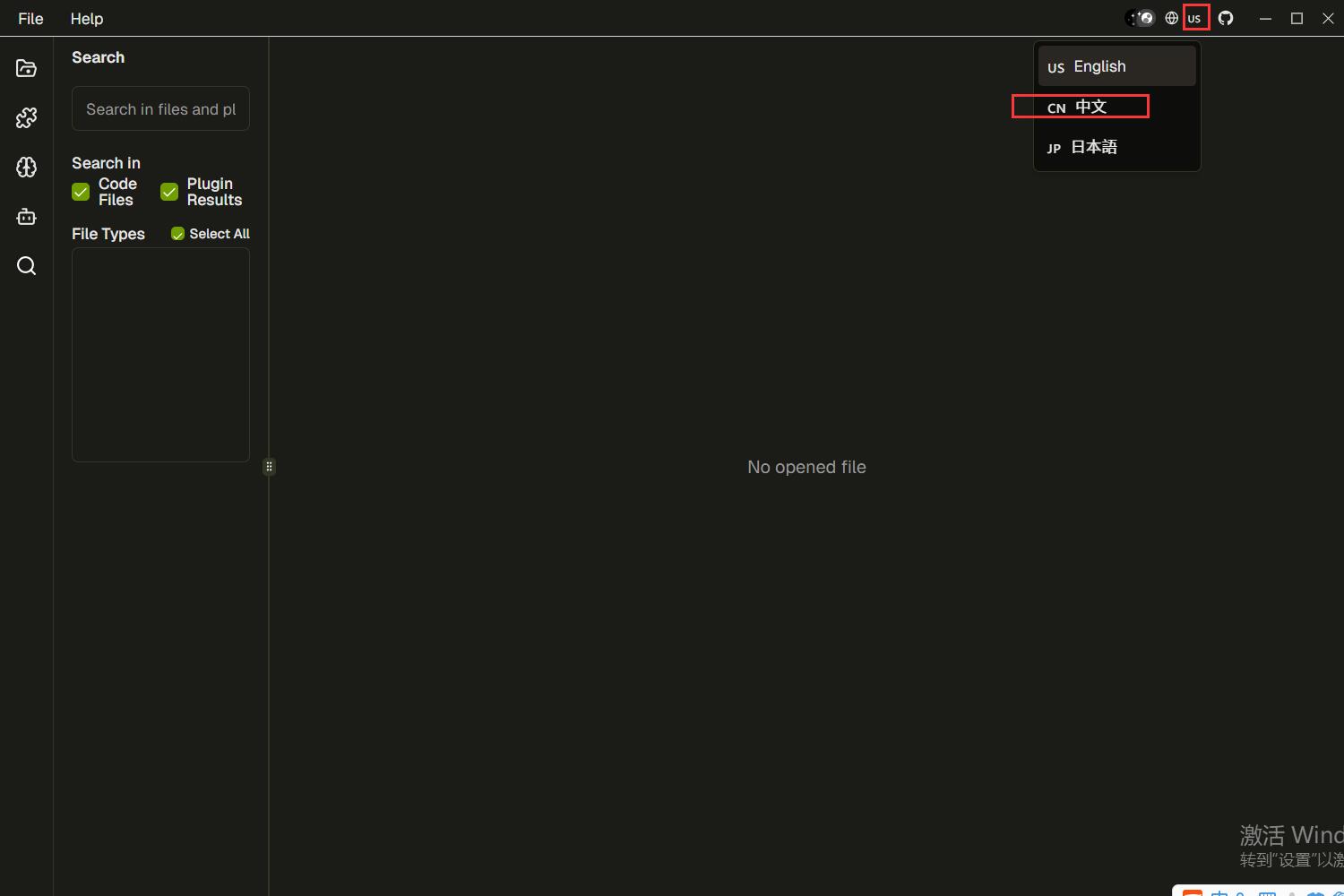The width and height of the screenshot is (1344, 896).
Task: Toggle the dark/light theme switch
Action: pos(1141,18)
